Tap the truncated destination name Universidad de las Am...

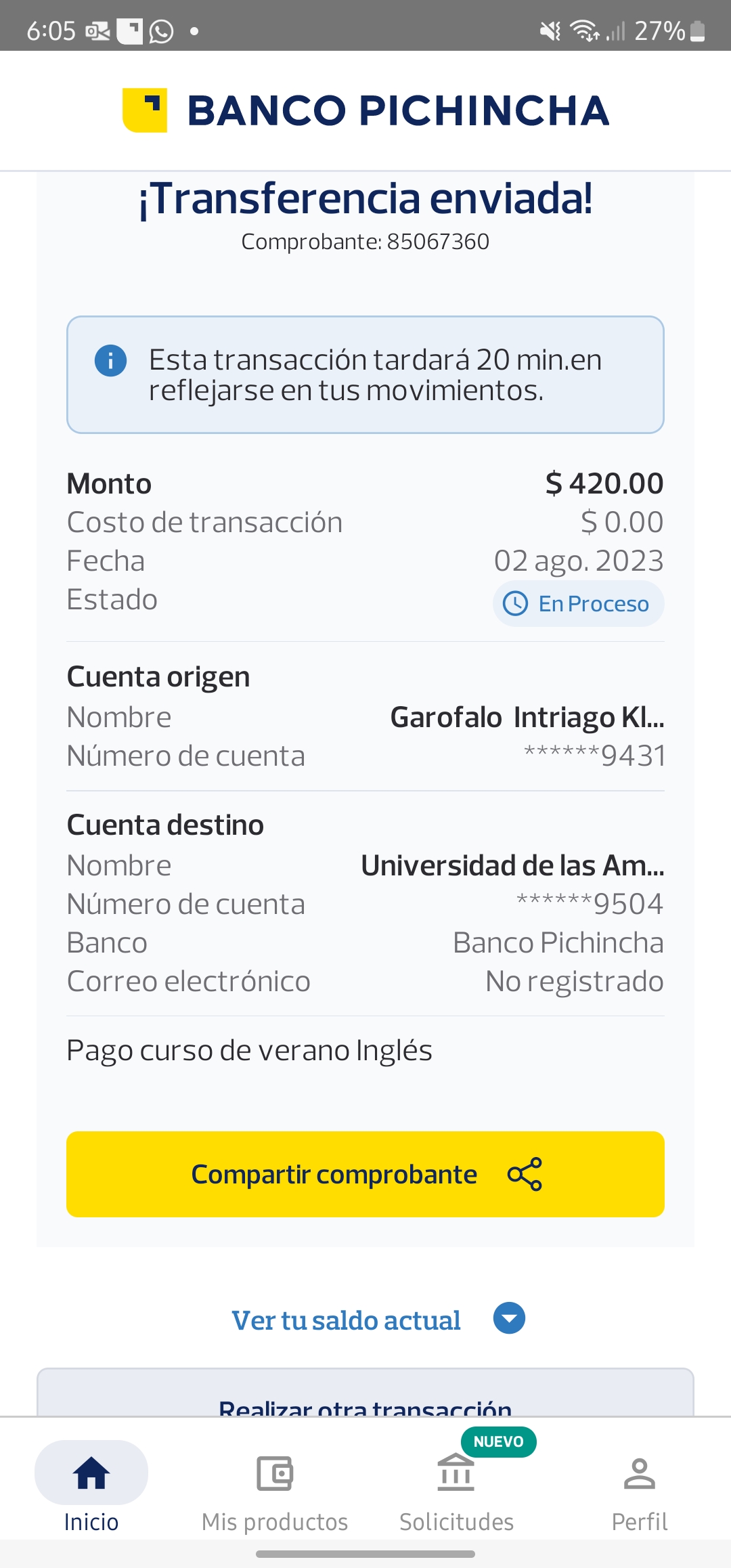click(x=512, y=865)
